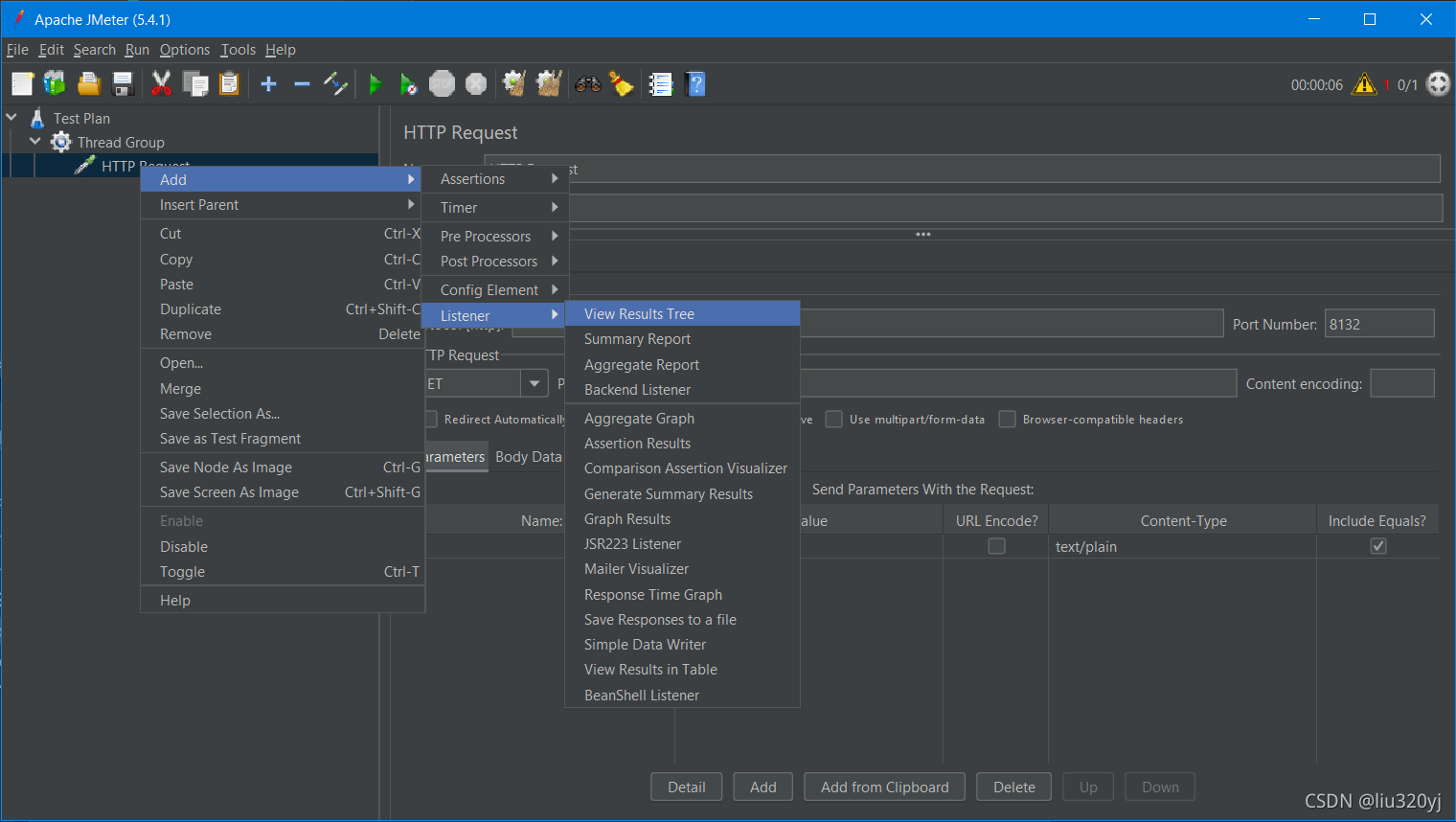Screen dimensions: 1456x822
Task: Choose Simple Data Writer listener
Action: 682,645
